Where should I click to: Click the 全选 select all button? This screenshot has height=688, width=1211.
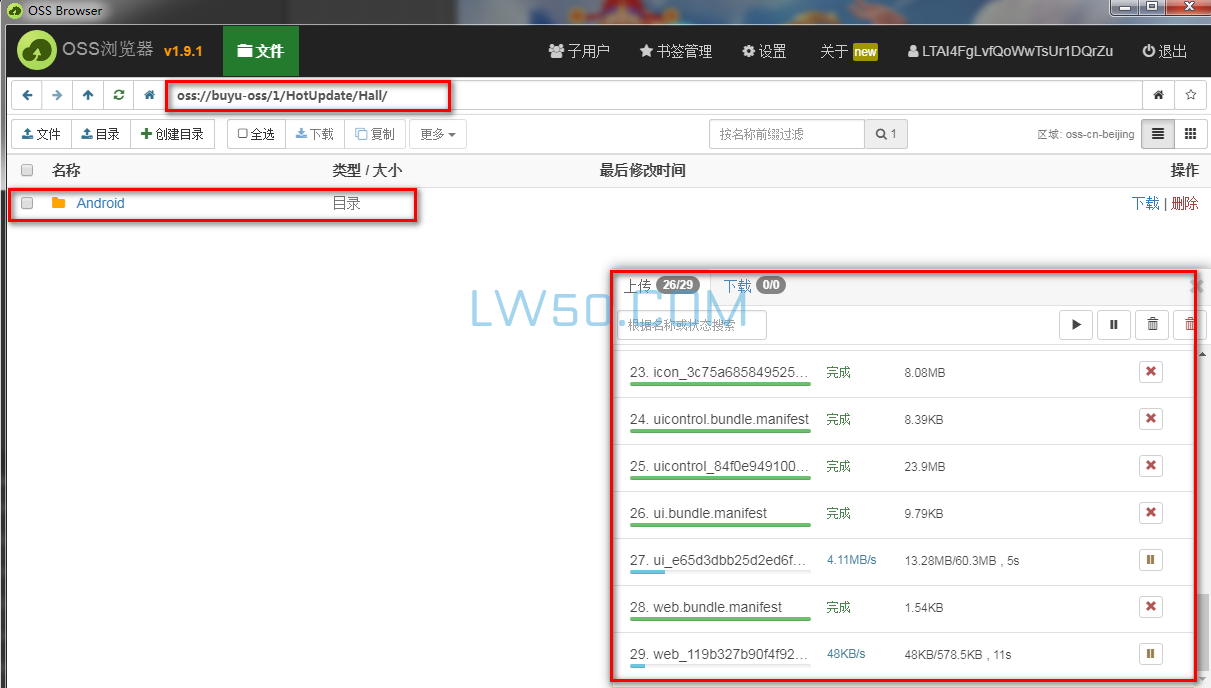pos(256,134)
